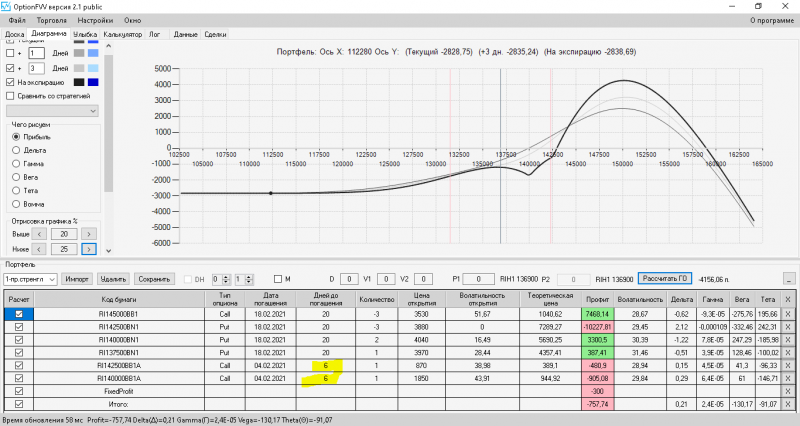The height and width of the screenshot is (426, 800).
Task: Click the X in the Итого row
Action: point(788,404)
